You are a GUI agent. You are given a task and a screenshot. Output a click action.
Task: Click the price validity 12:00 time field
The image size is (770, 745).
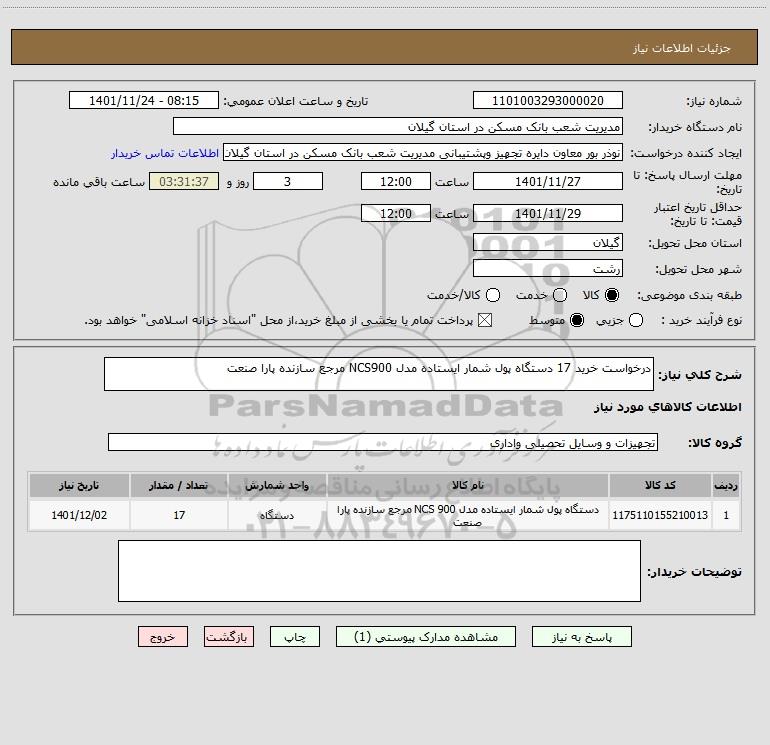point(396,213)
